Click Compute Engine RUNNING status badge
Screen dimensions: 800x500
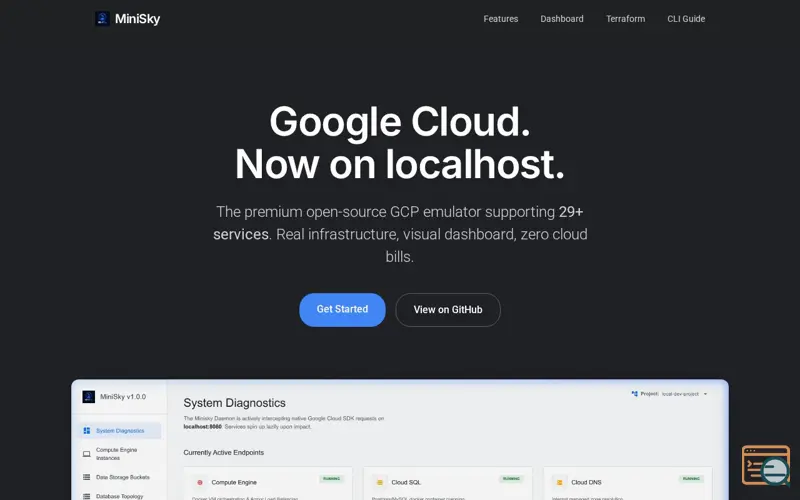(x=332, y=479)
